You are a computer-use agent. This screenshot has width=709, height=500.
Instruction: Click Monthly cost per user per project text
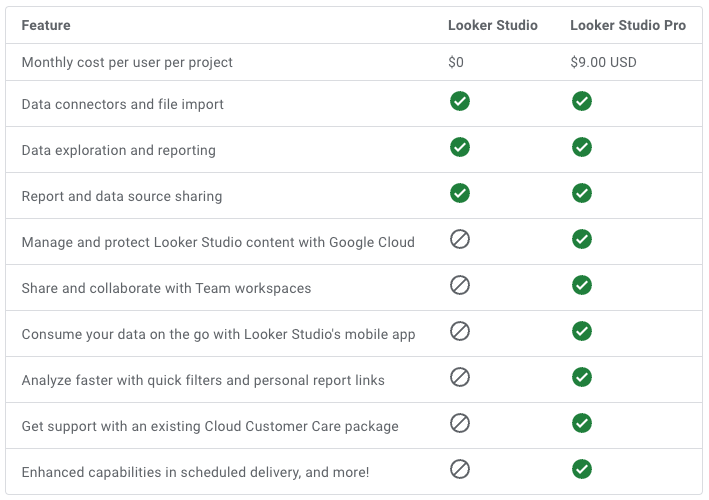[x=127, y=62]
